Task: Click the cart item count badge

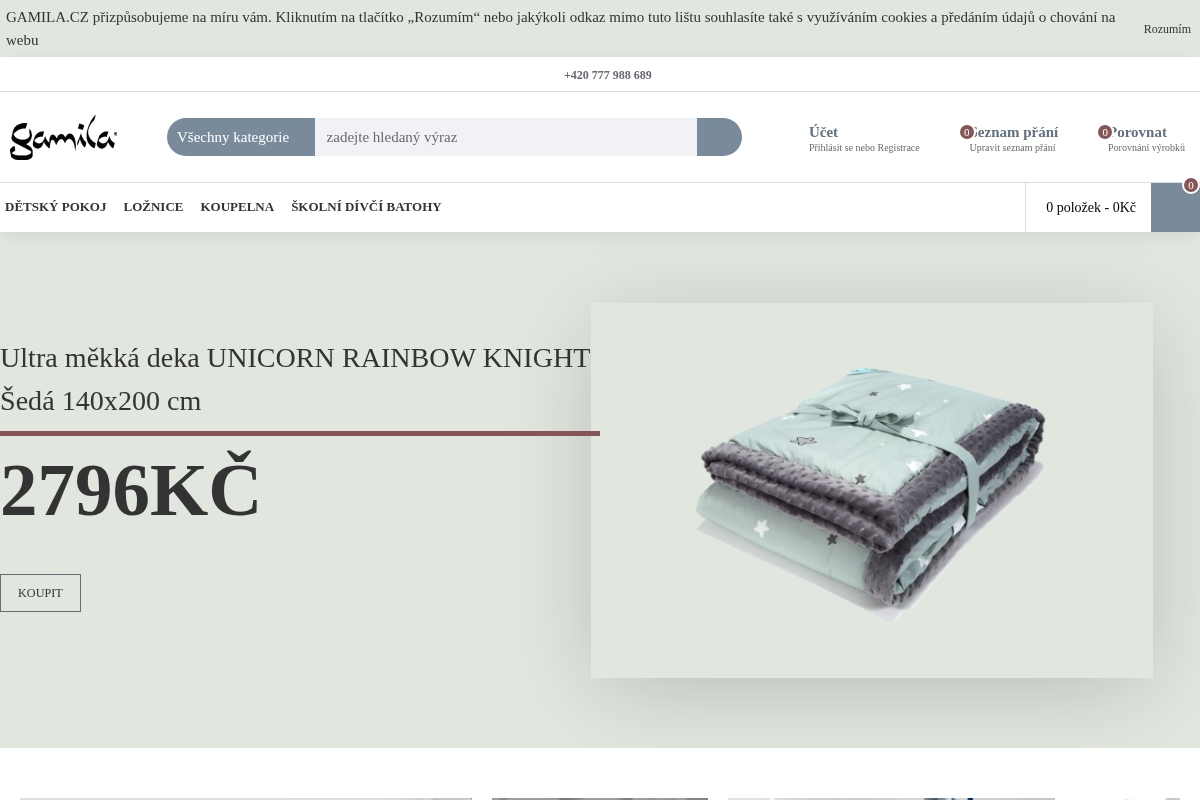Action: tap(1190, 185)
